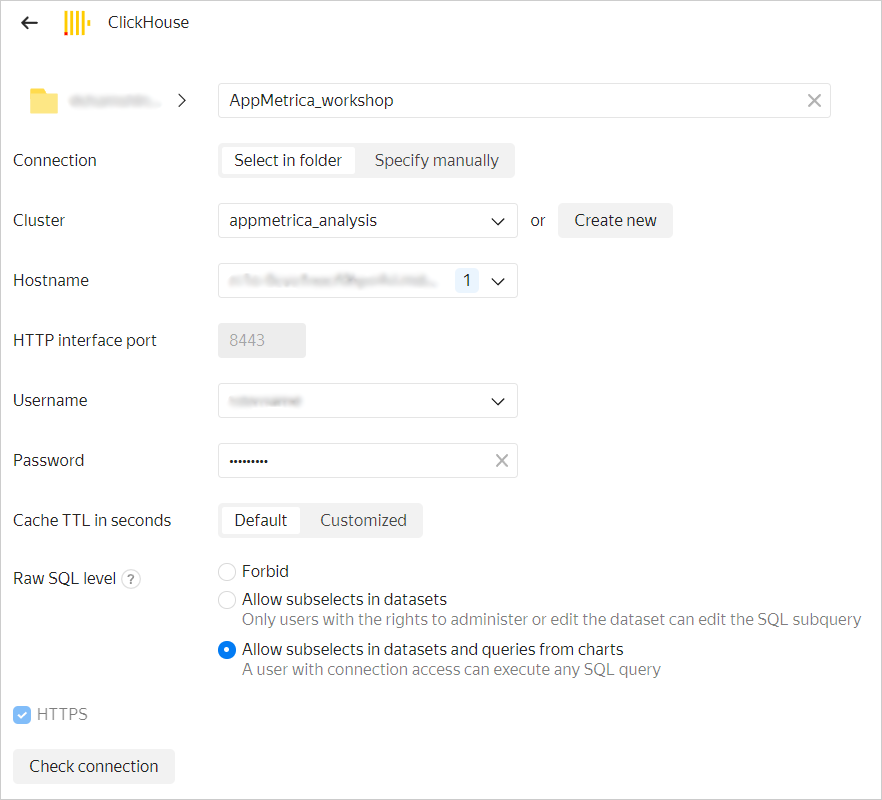This screenshot has width=882, height=800.
Task: Select the Forbid radio option
Action: point(227,572)
